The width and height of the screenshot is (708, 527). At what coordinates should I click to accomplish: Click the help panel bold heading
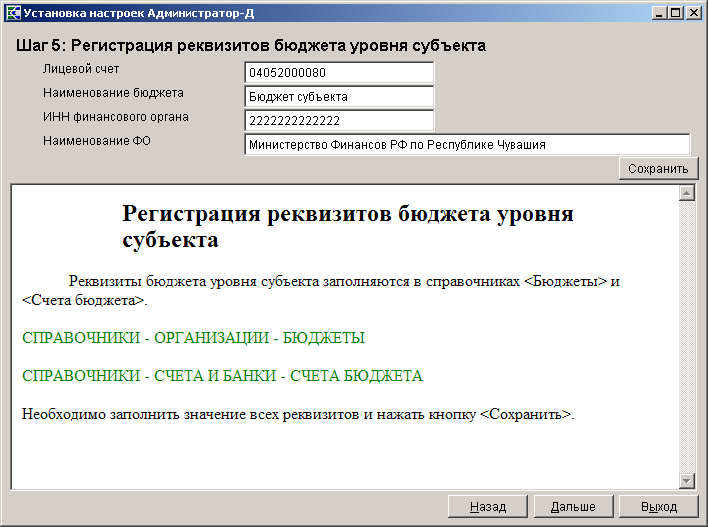(x=348, y=227)
